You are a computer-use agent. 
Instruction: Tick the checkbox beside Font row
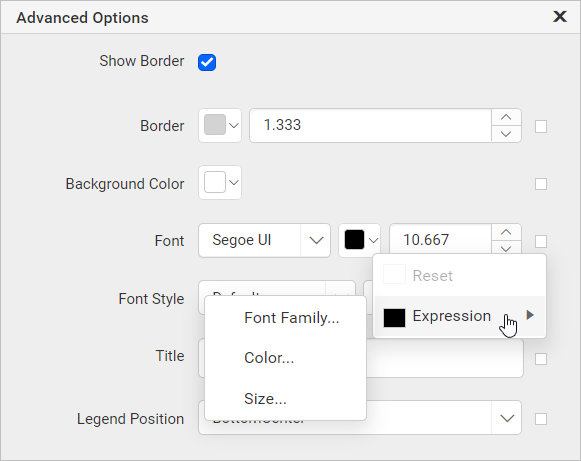[541, 241]
